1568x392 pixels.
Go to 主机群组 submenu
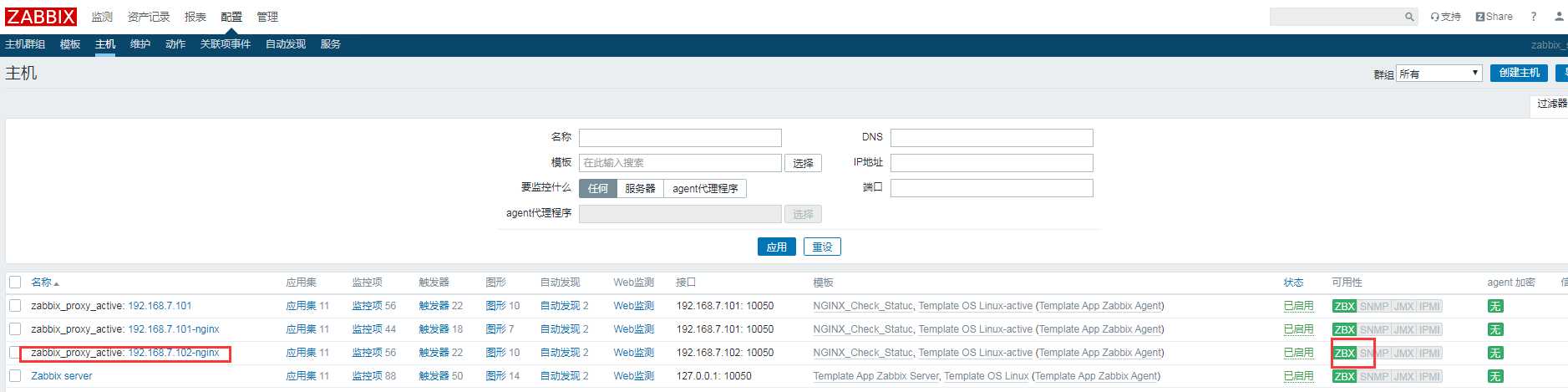(25, 44)
